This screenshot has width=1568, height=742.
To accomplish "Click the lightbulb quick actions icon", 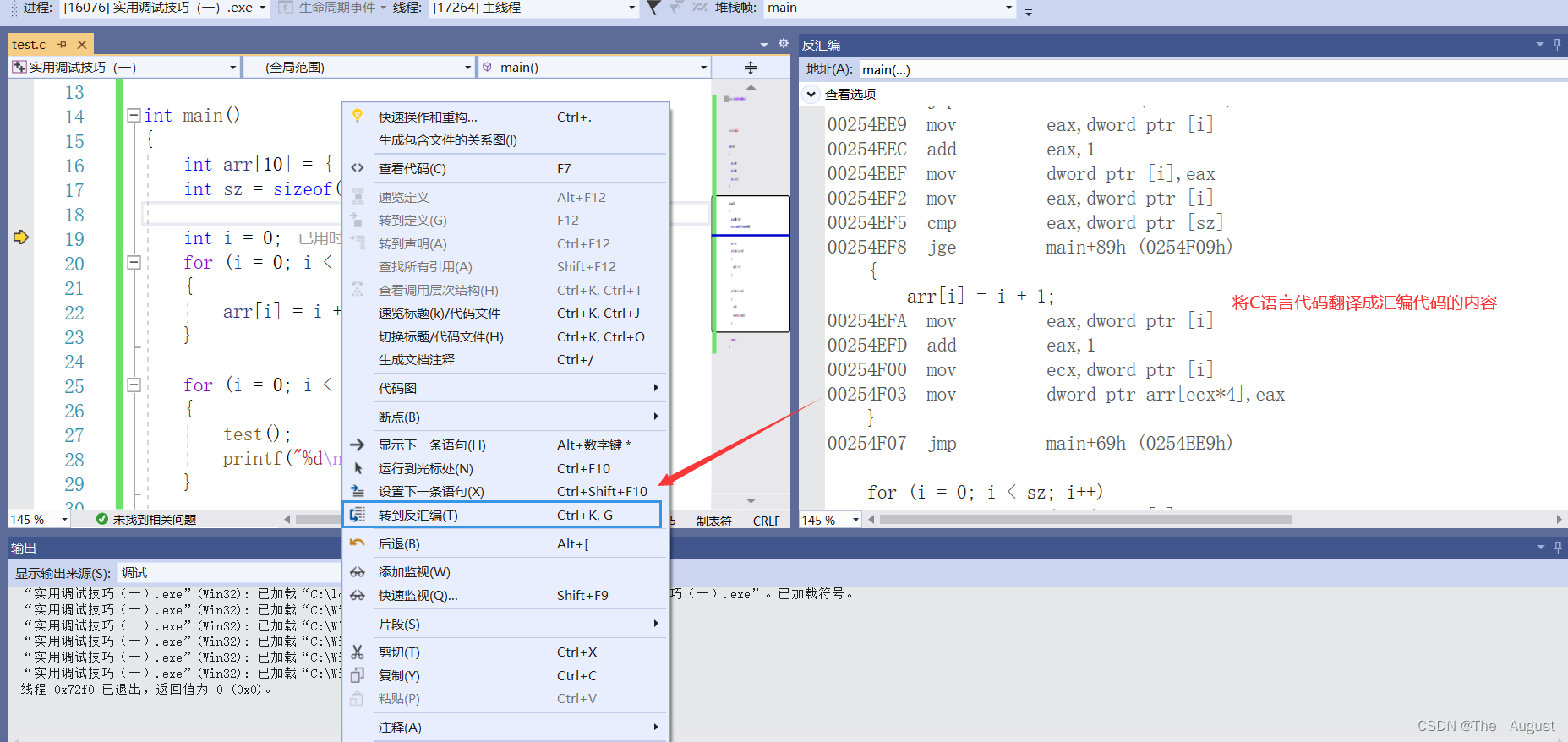I will 358,117.
